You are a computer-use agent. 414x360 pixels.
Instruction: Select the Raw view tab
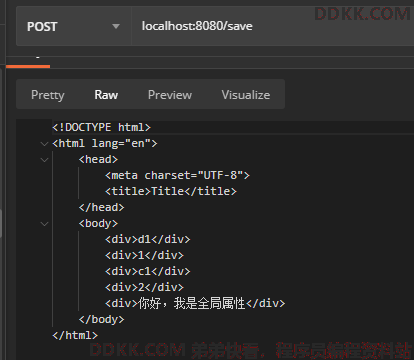(x=106, y=95)
